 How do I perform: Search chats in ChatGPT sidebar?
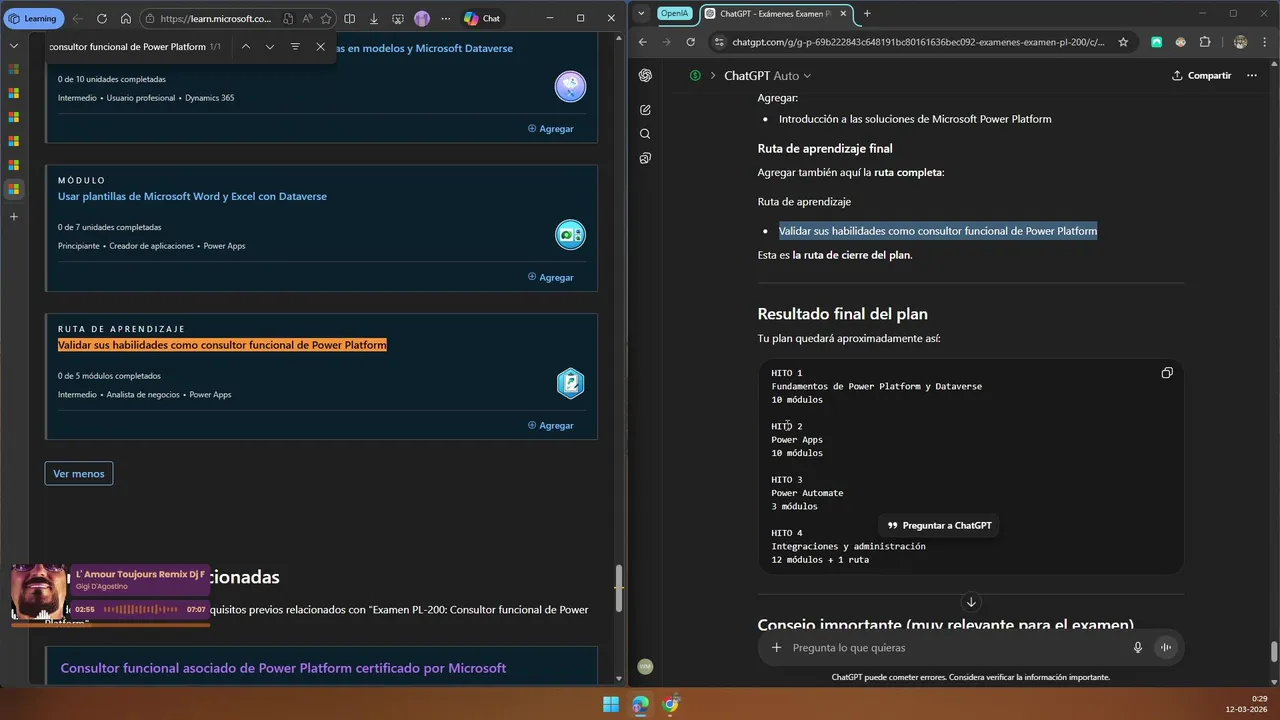tap(645, 134)
